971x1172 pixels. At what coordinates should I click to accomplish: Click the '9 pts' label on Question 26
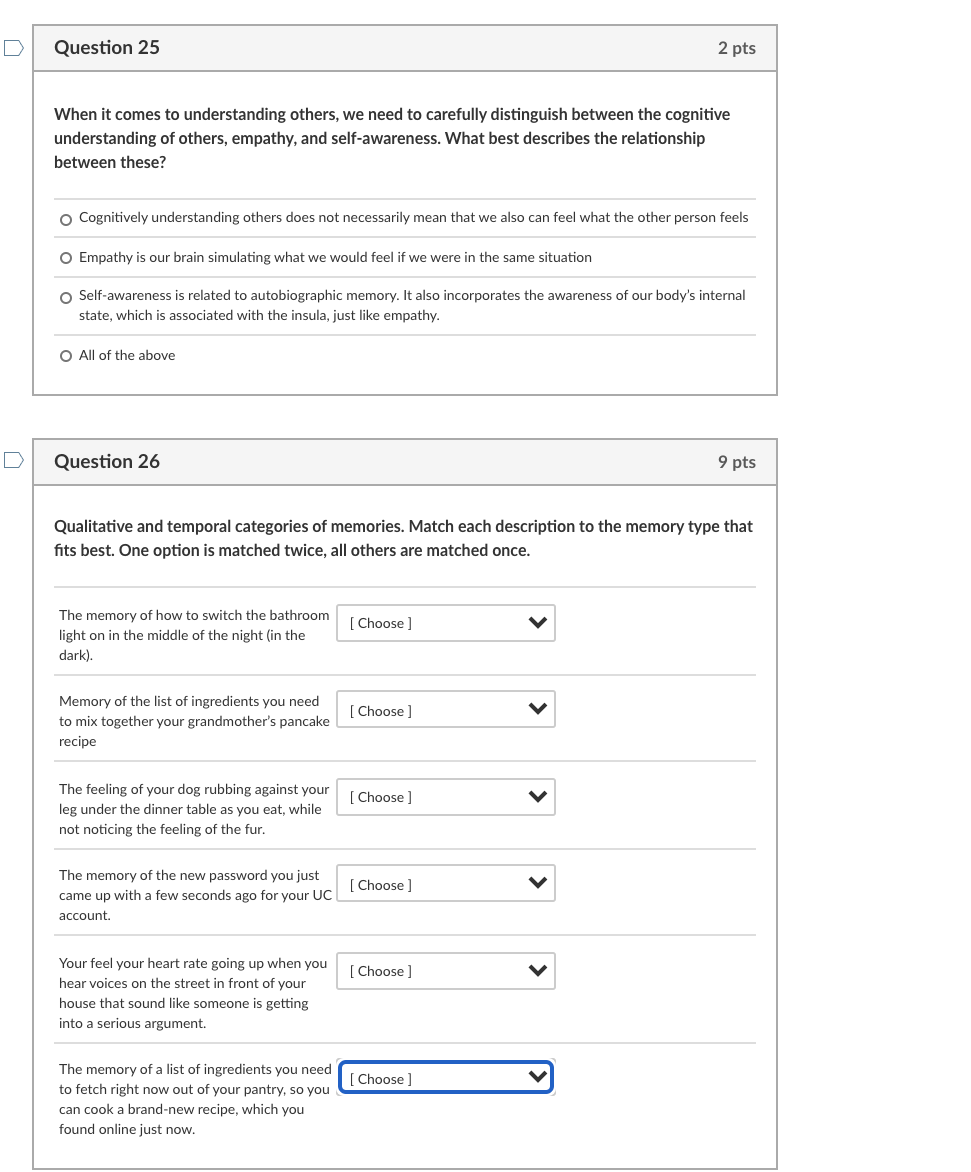tap(737, 462)
